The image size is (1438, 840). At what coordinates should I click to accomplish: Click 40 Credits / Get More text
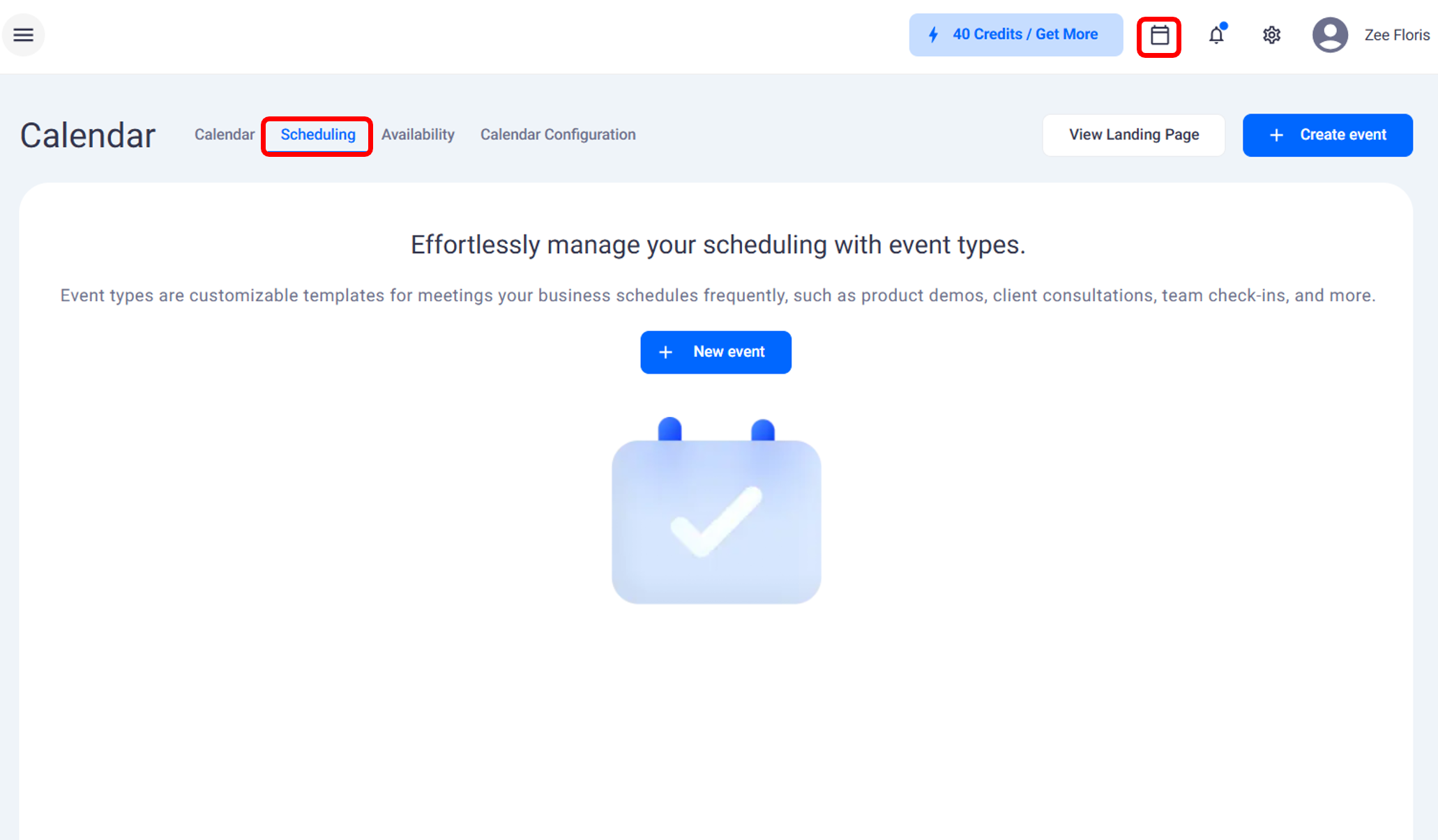1025,34
